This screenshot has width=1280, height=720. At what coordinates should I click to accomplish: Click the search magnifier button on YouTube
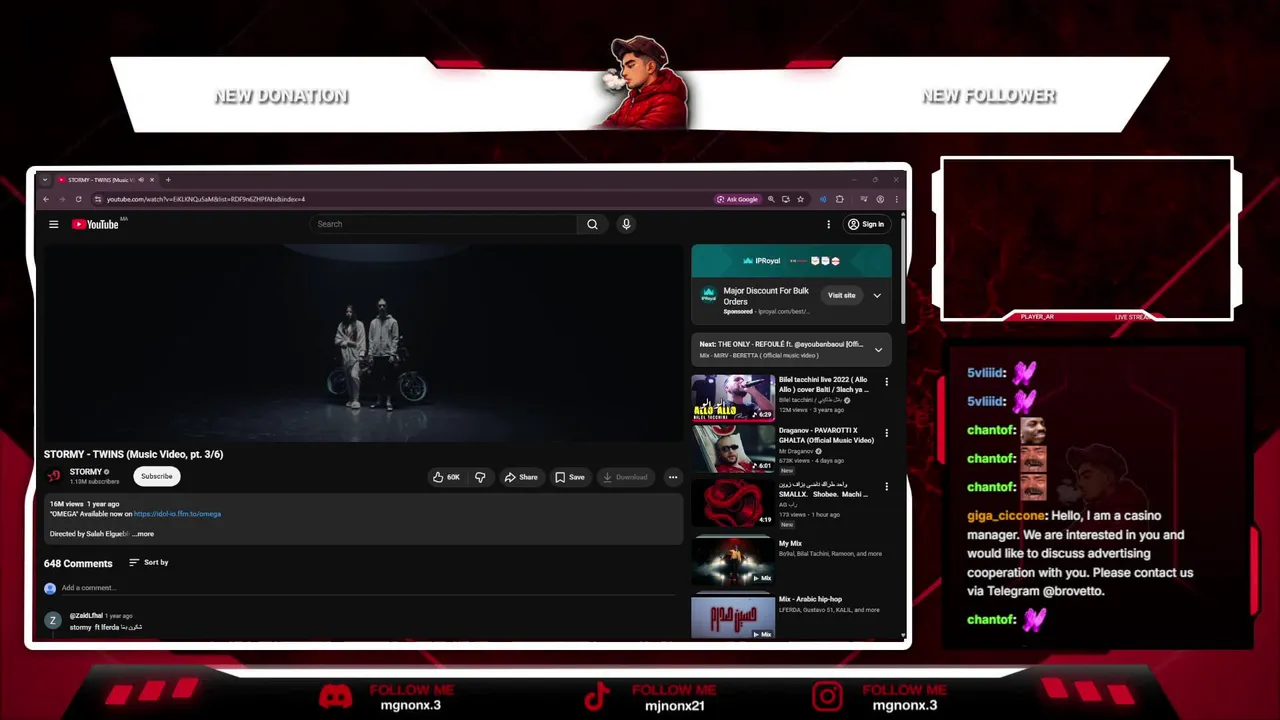pyautogui.click(x=592, y=224)
